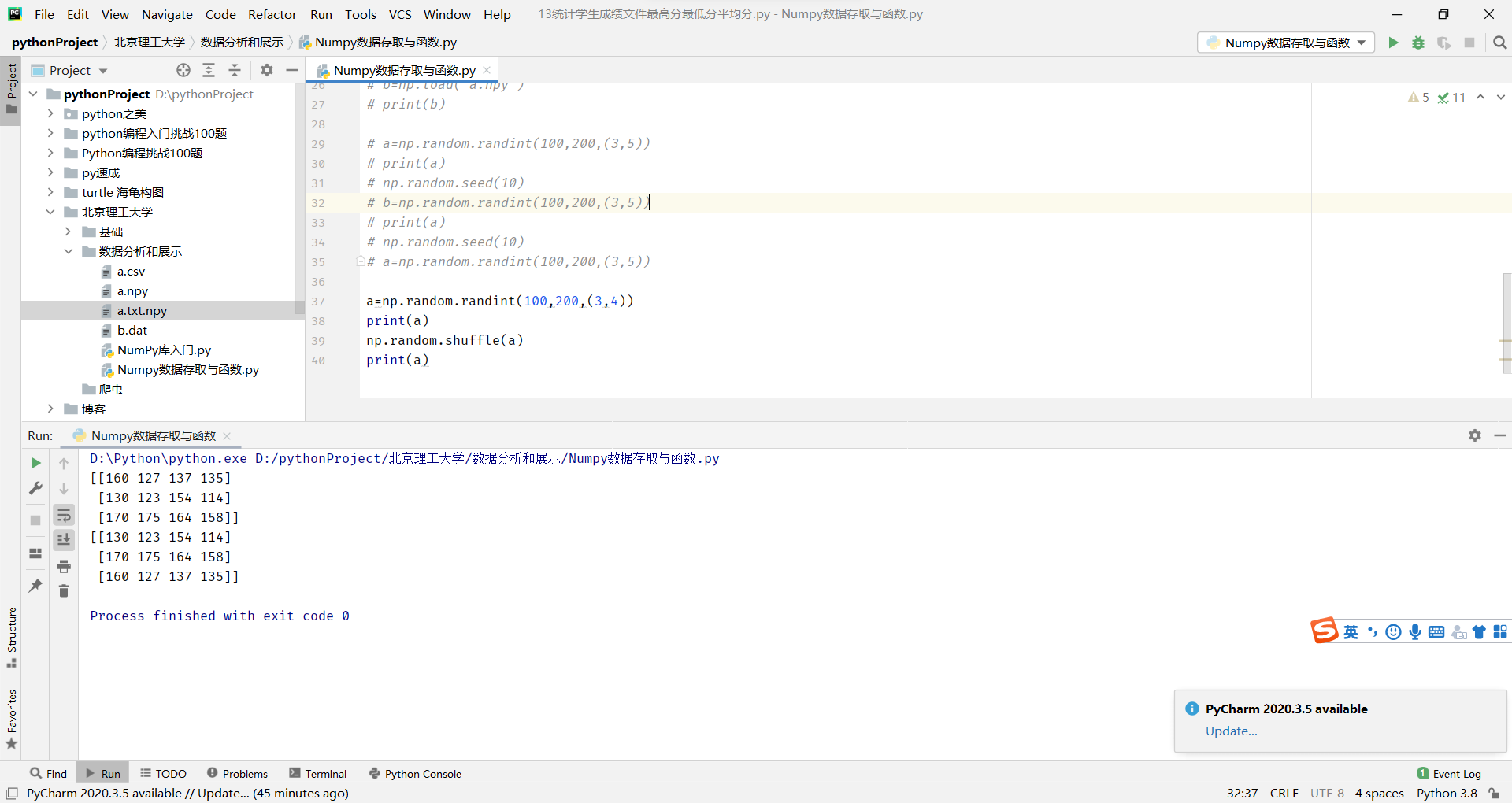Open Search Everywhere magnifier icon
1512x803 pixels.
[1499, 43]
